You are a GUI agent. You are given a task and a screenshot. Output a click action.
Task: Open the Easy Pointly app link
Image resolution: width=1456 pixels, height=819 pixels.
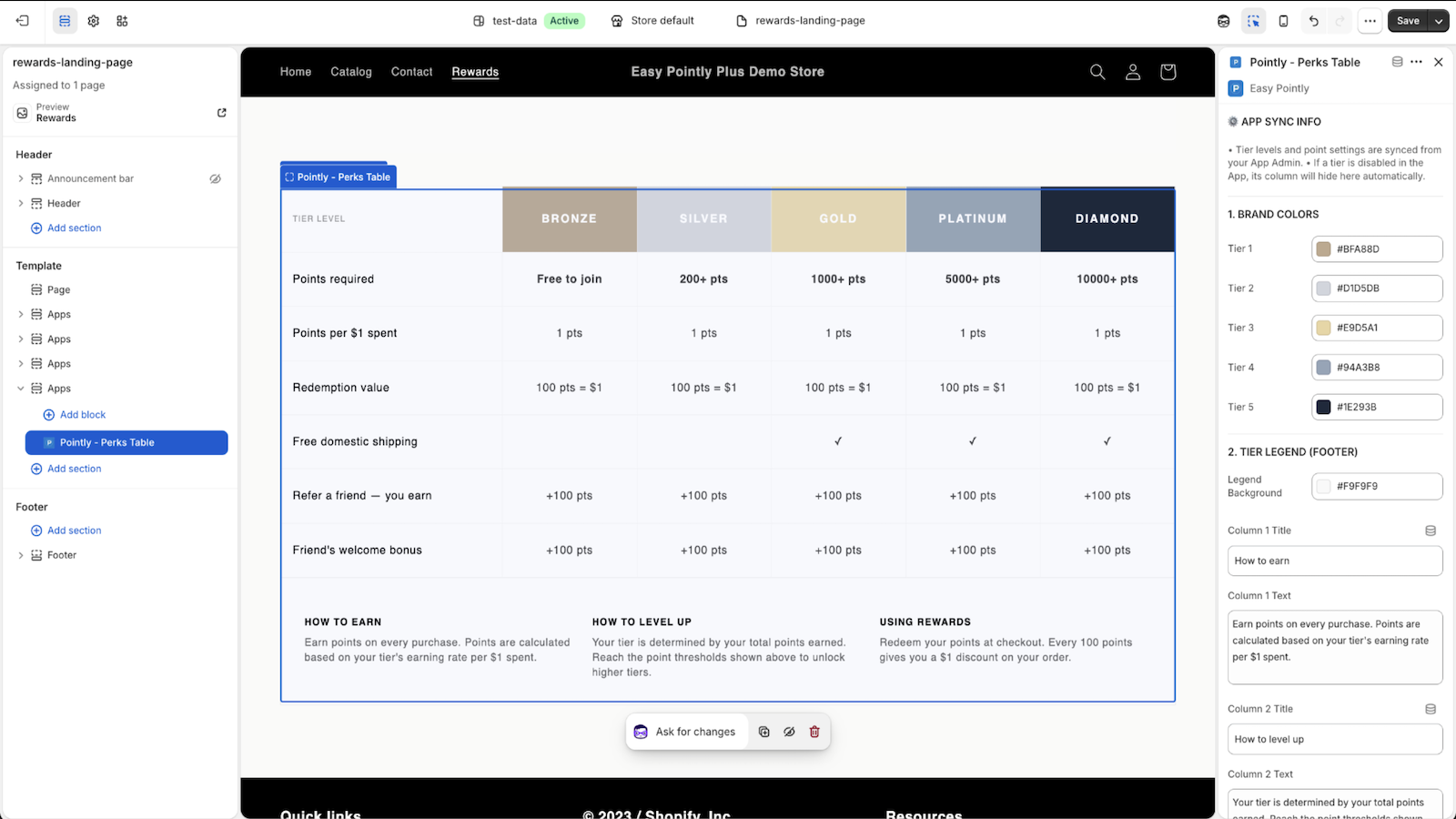coord(1279,88)
